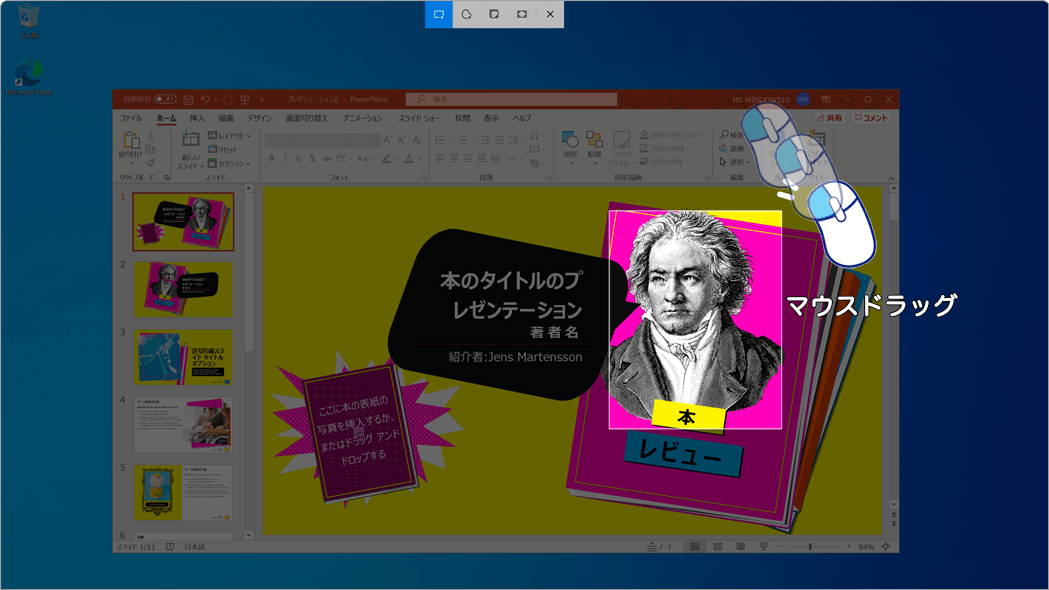
Task: Click the font color A button
Action: (409, 159)
